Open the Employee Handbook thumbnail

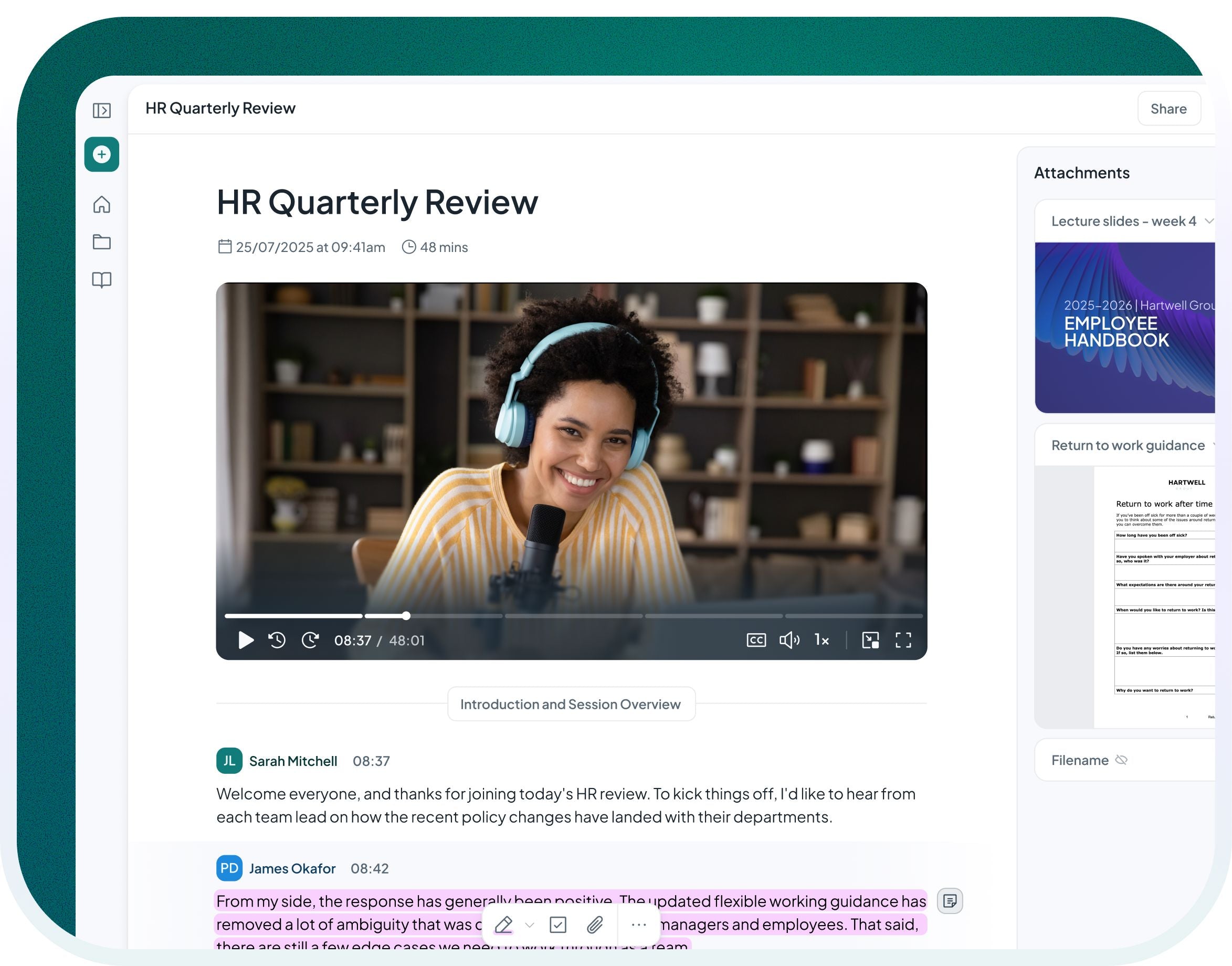(1124, 328)
